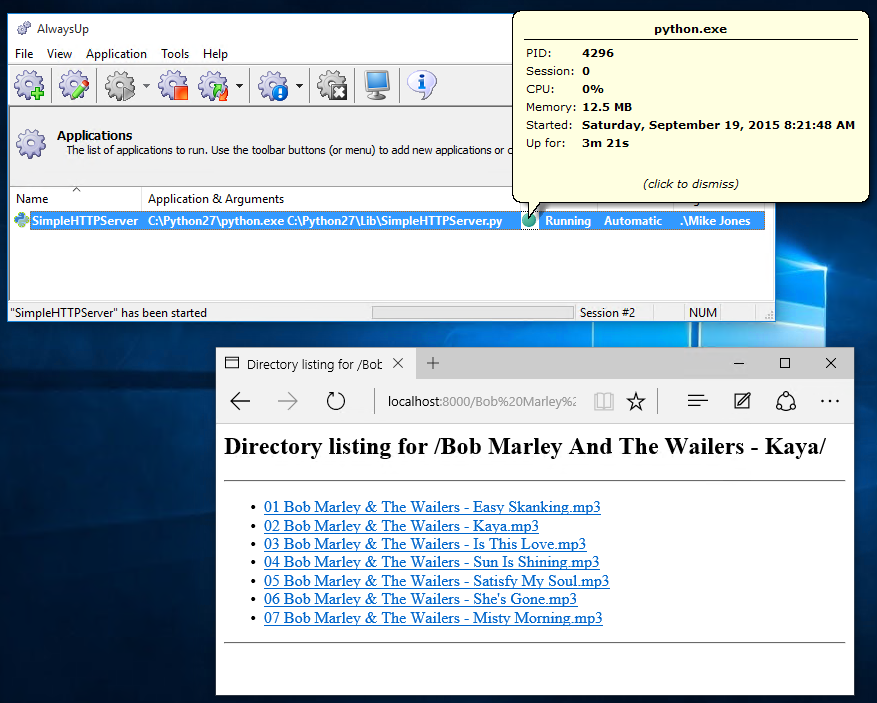Image resolution: width=877 pixels, height=703 pixels.
Task: Click the status bar progress bar
Action: pos(473,313)
